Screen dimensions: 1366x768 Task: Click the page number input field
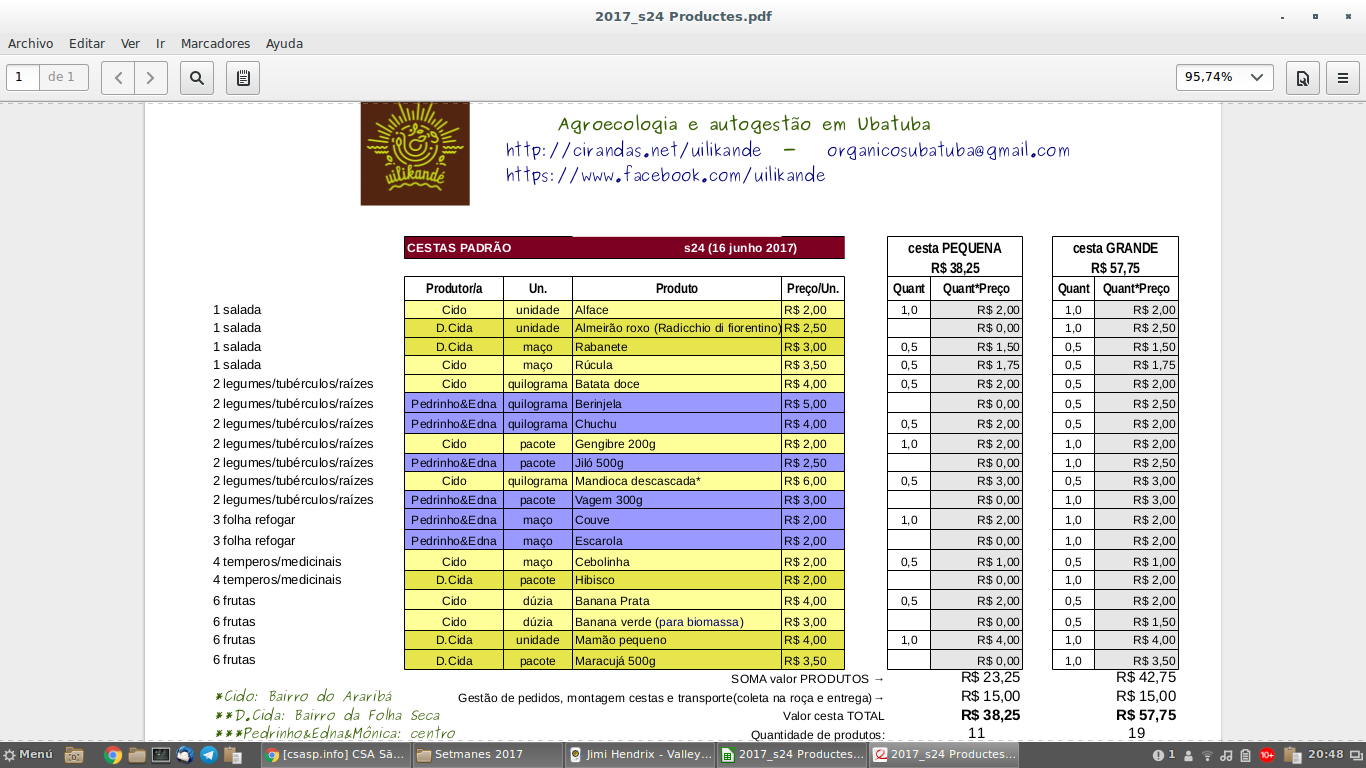pos(22,77)
